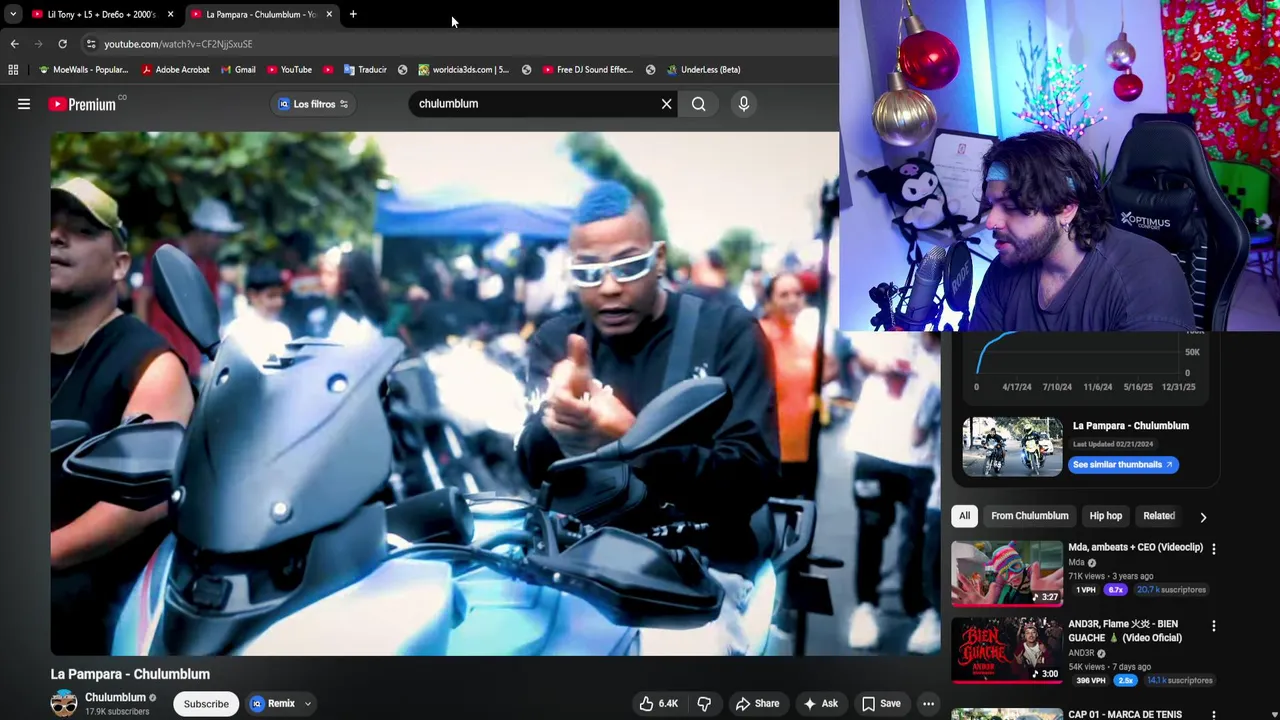Viewport: 1280px width, 720px height.
Task: Open the UnderLess (Beta) bookmark
Action: 703,70
